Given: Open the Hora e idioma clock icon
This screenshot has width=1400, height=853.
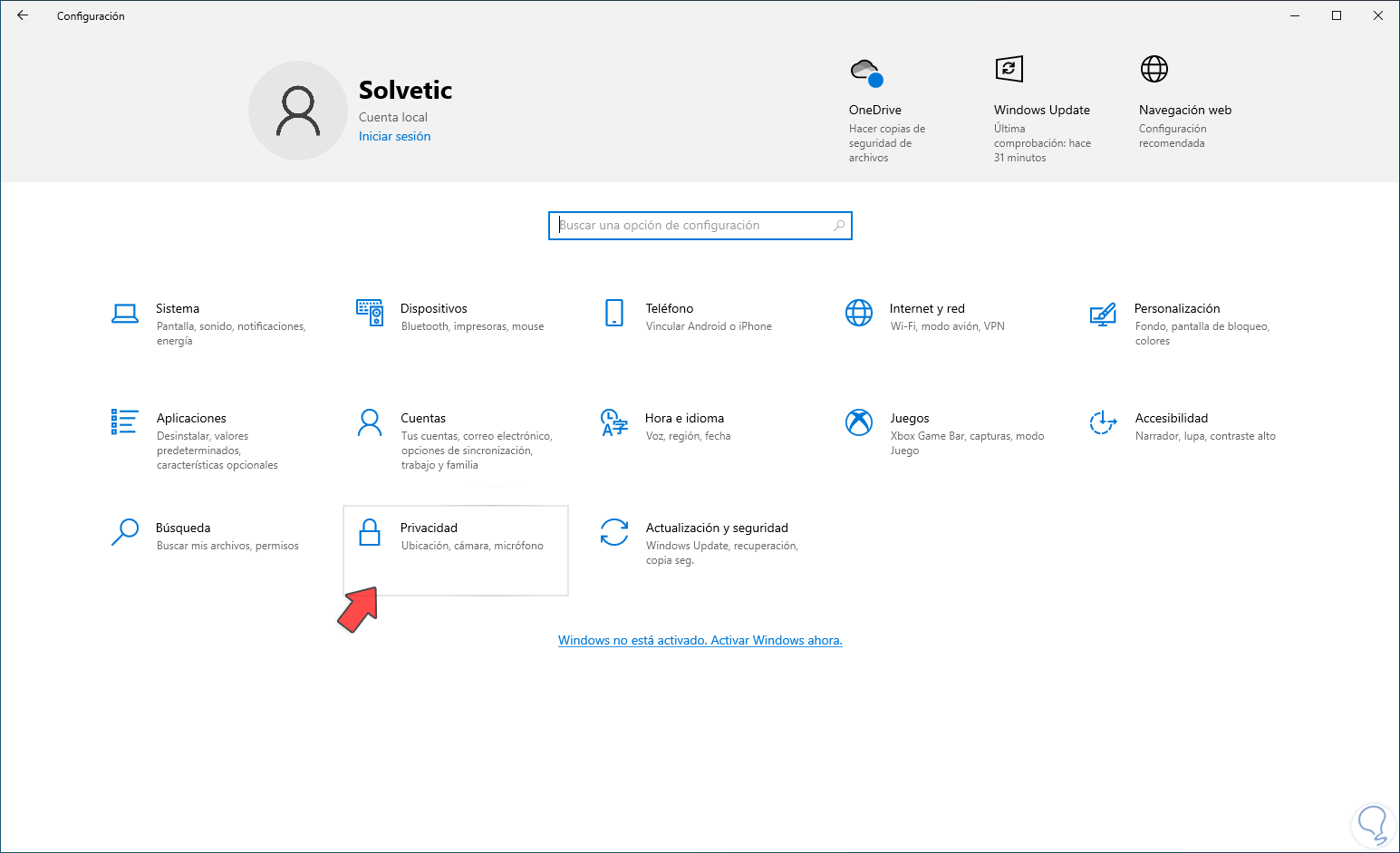Looking at the screenshot, I should click(614, 422).
